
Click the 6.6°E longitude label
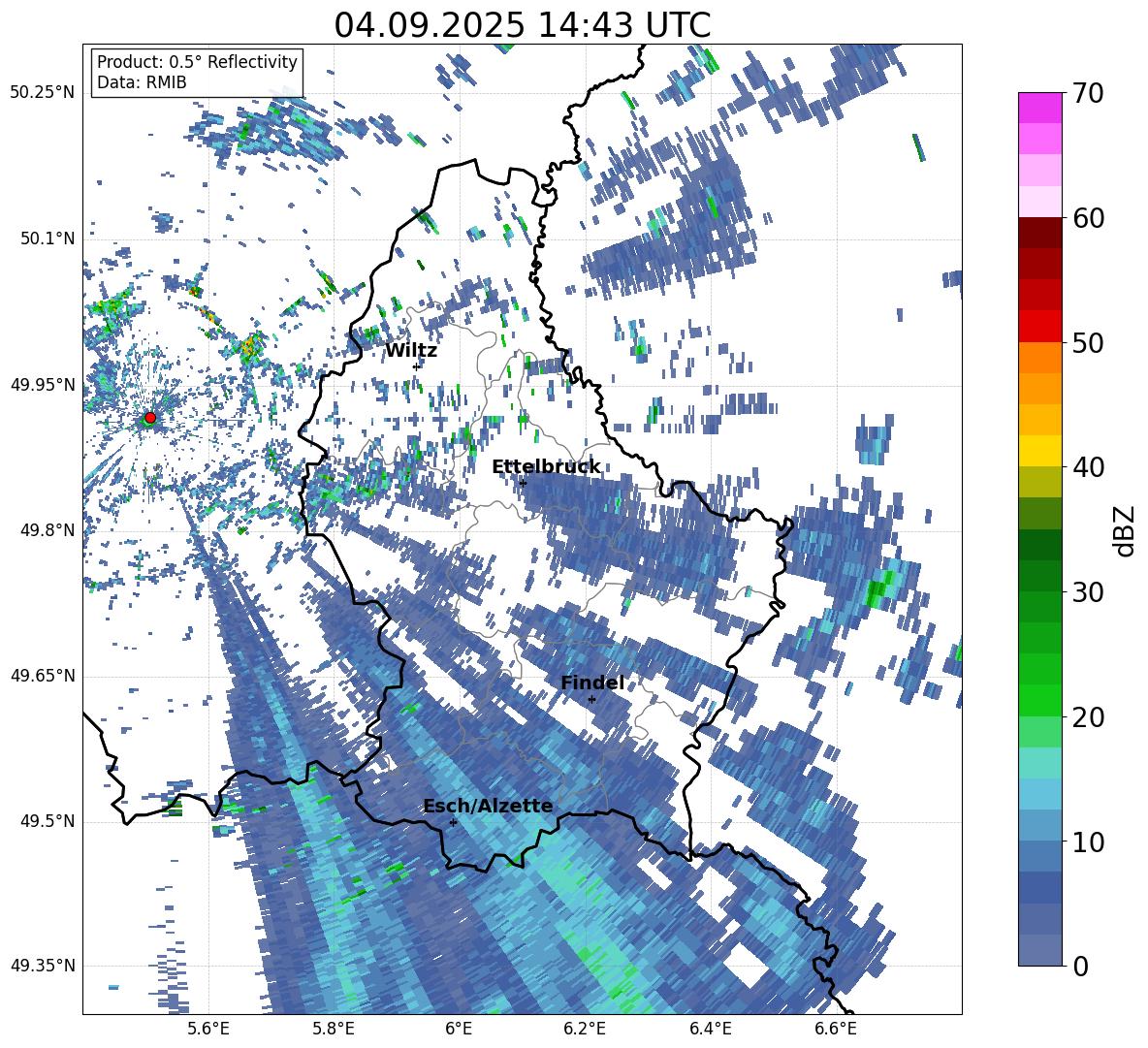pos(836,1029)
